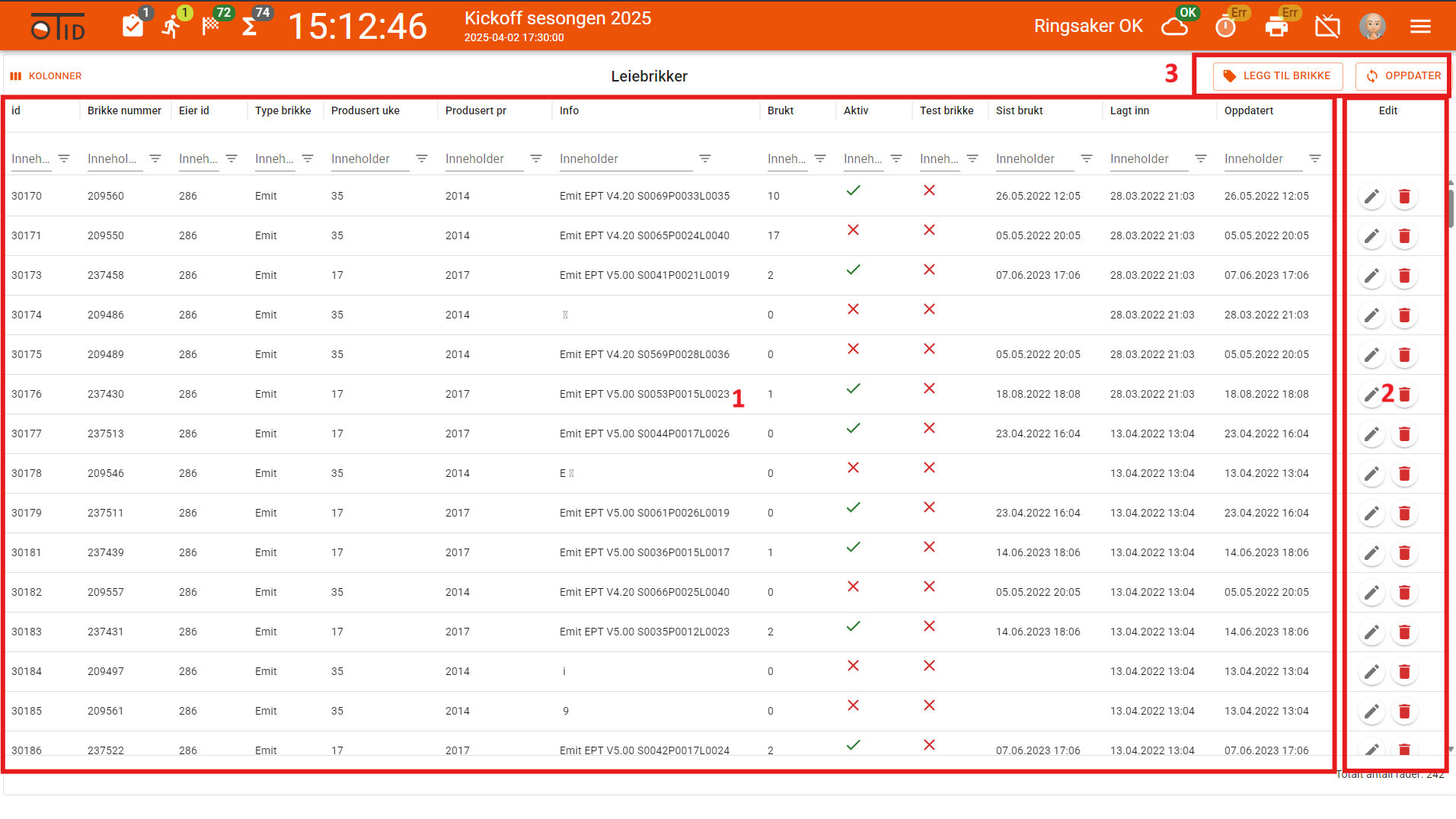Edit the row with id 30170
Image resolution: width=1456 pixels, height=819 pixels.
(x=1371, y=197)
